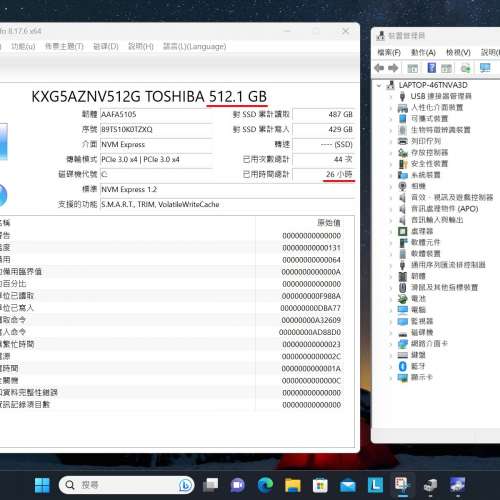The image size is (500, 500).
Task: Click raw value 000000000DBA77
Action: pyautogui.click(x=310, y=308)
